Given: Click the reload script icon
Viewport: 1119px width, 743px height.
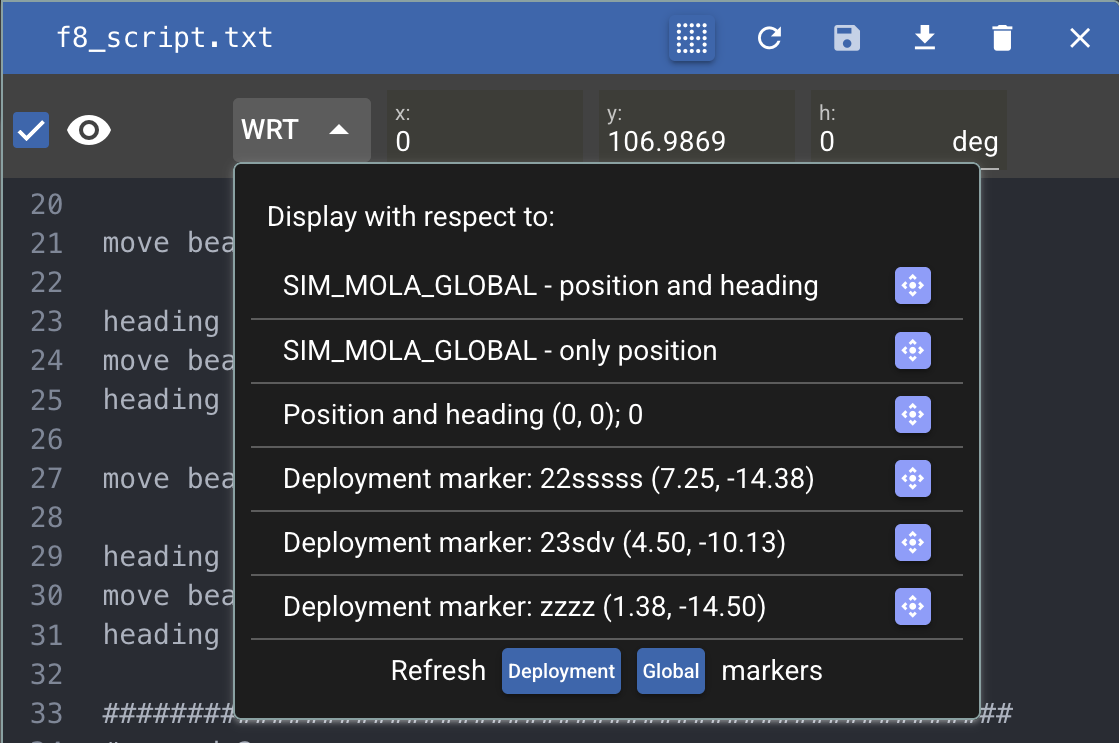Looking at the screenshot, I should coord(769,39).
